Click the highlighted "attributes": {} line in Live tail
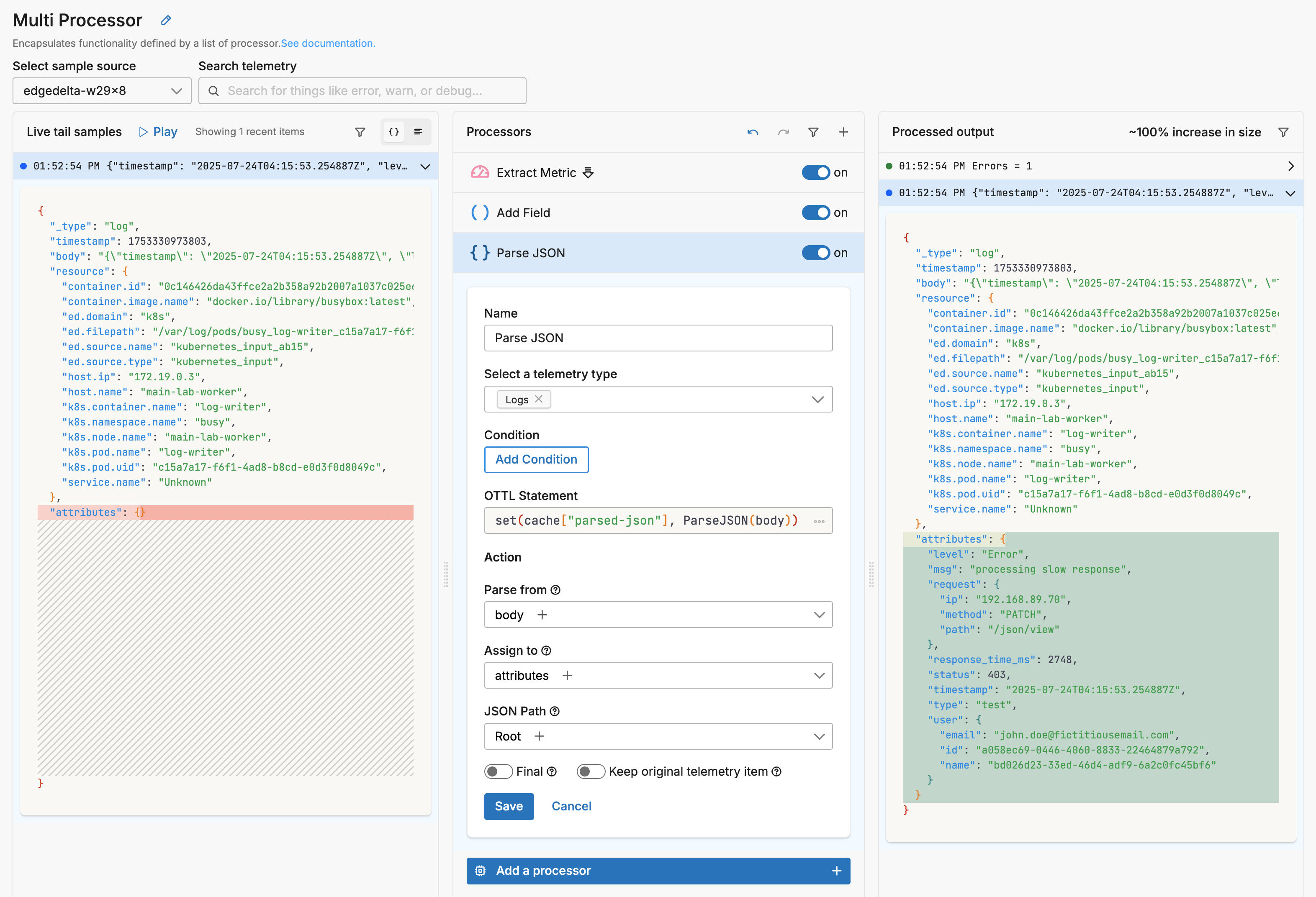The width and height of the screenshot is (1316, 897). coord(225,513)
